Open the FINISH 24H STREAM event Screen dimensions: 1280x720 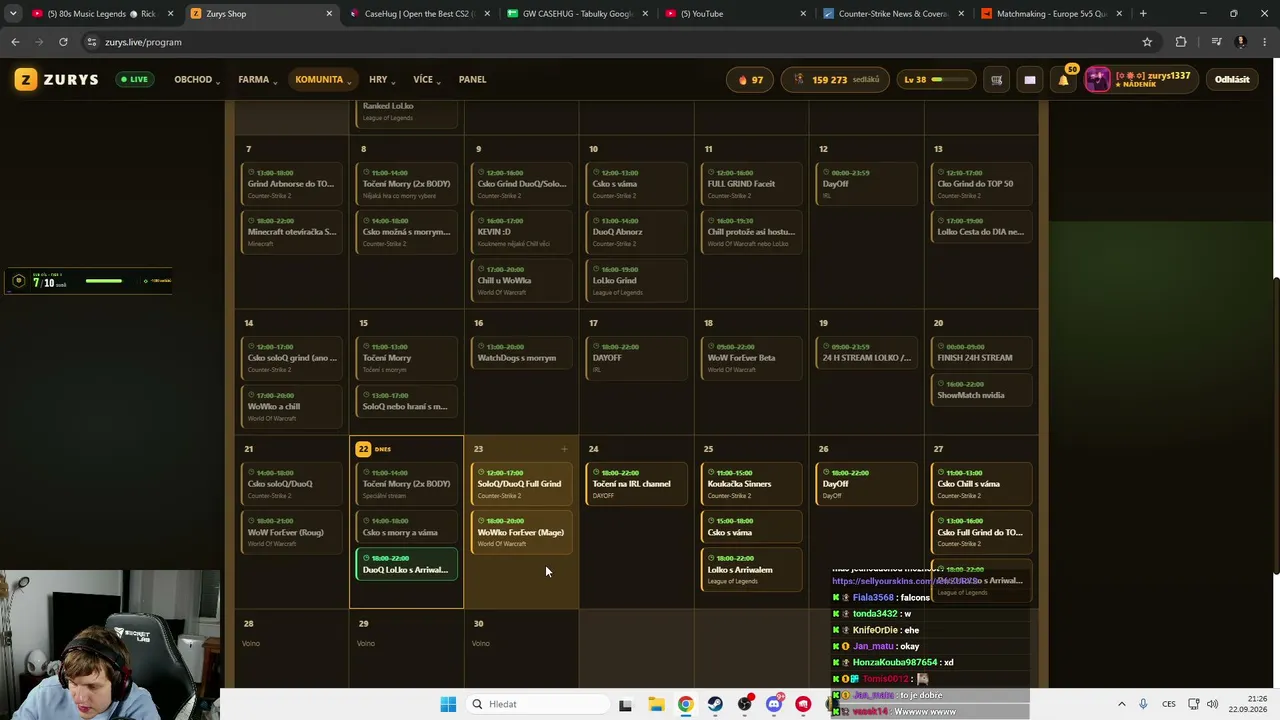(981, 353)
